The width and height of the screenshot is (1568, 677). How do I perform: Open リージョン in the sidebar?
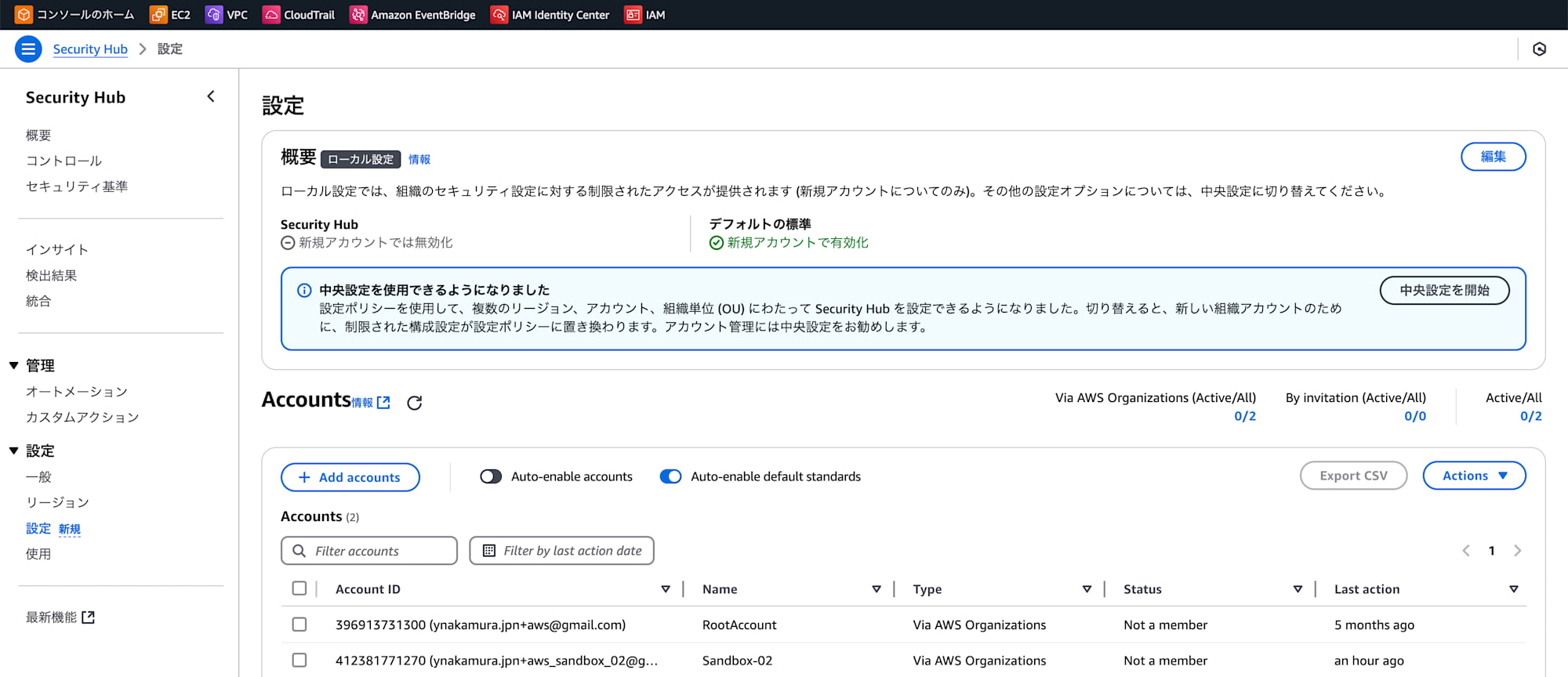(x=57, y=502)
